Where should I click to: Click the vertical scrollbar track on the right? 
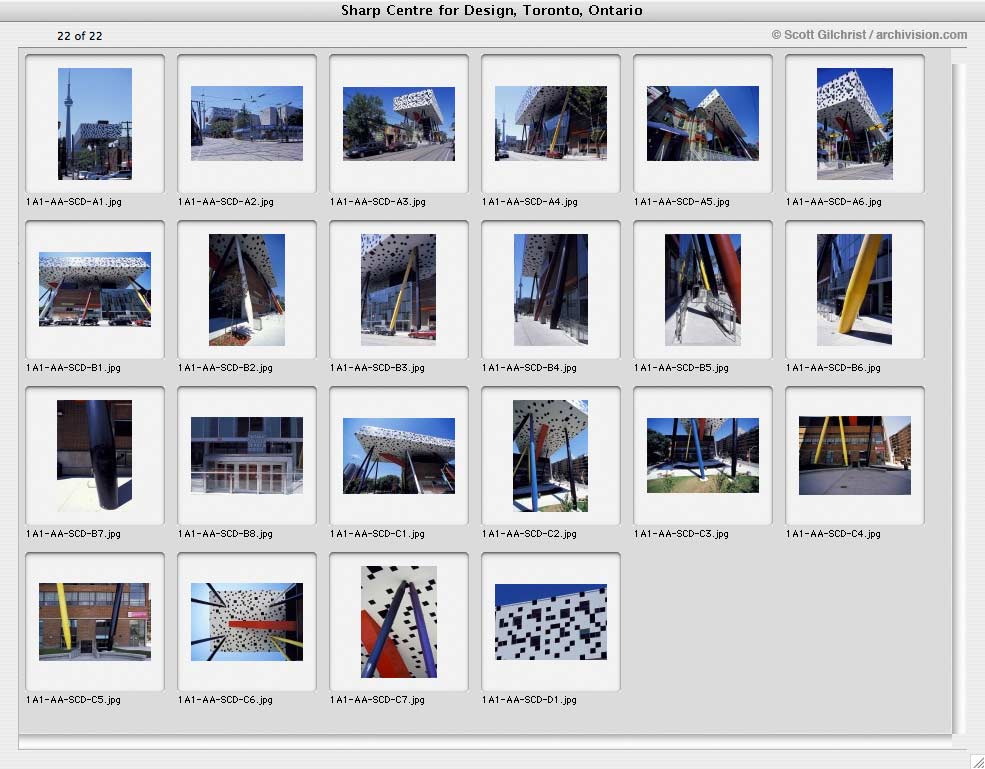[x=959, y=398]
